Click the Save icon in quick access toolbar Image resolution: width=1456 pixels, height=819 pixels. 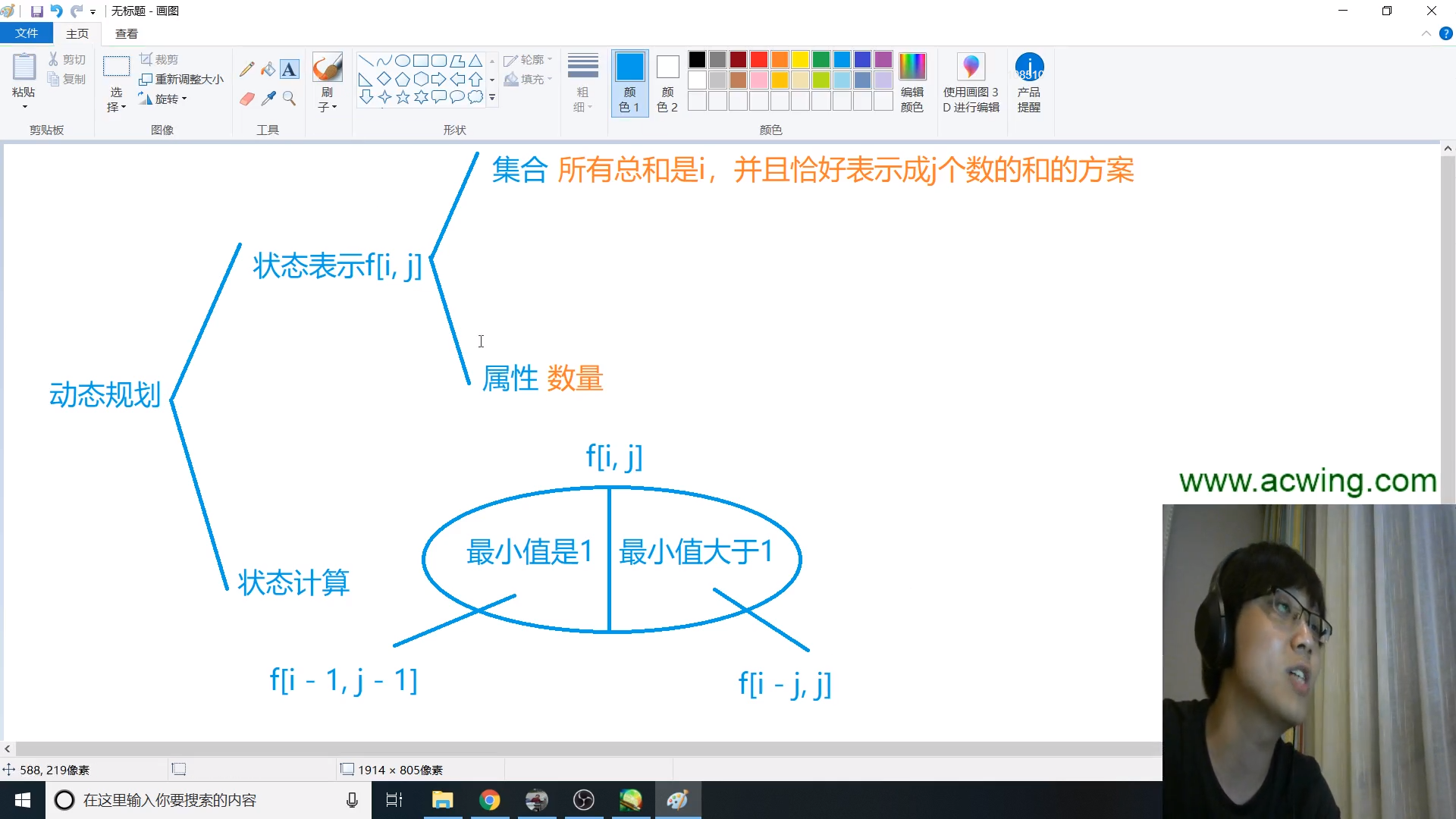click(36, 11)
